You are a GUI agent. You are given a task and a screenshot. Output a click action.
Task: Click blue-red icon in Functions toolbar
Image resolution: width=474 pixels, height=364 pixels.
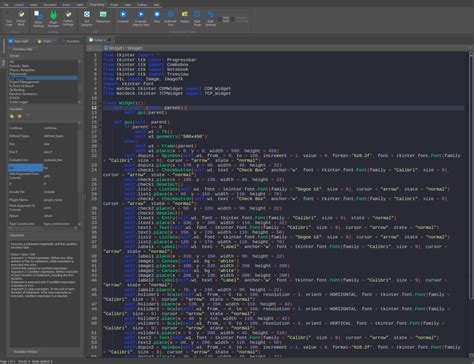[x=28, y=116]
